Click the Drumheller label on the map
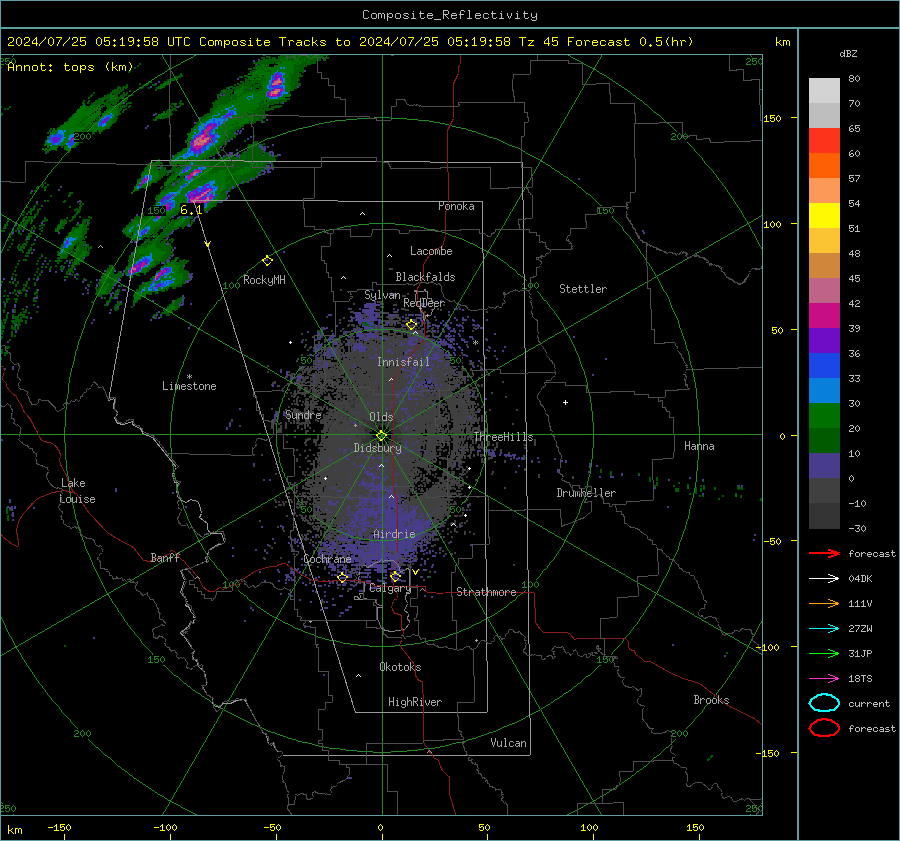Viewport: 900px width, 841px height. coord(586,493)
